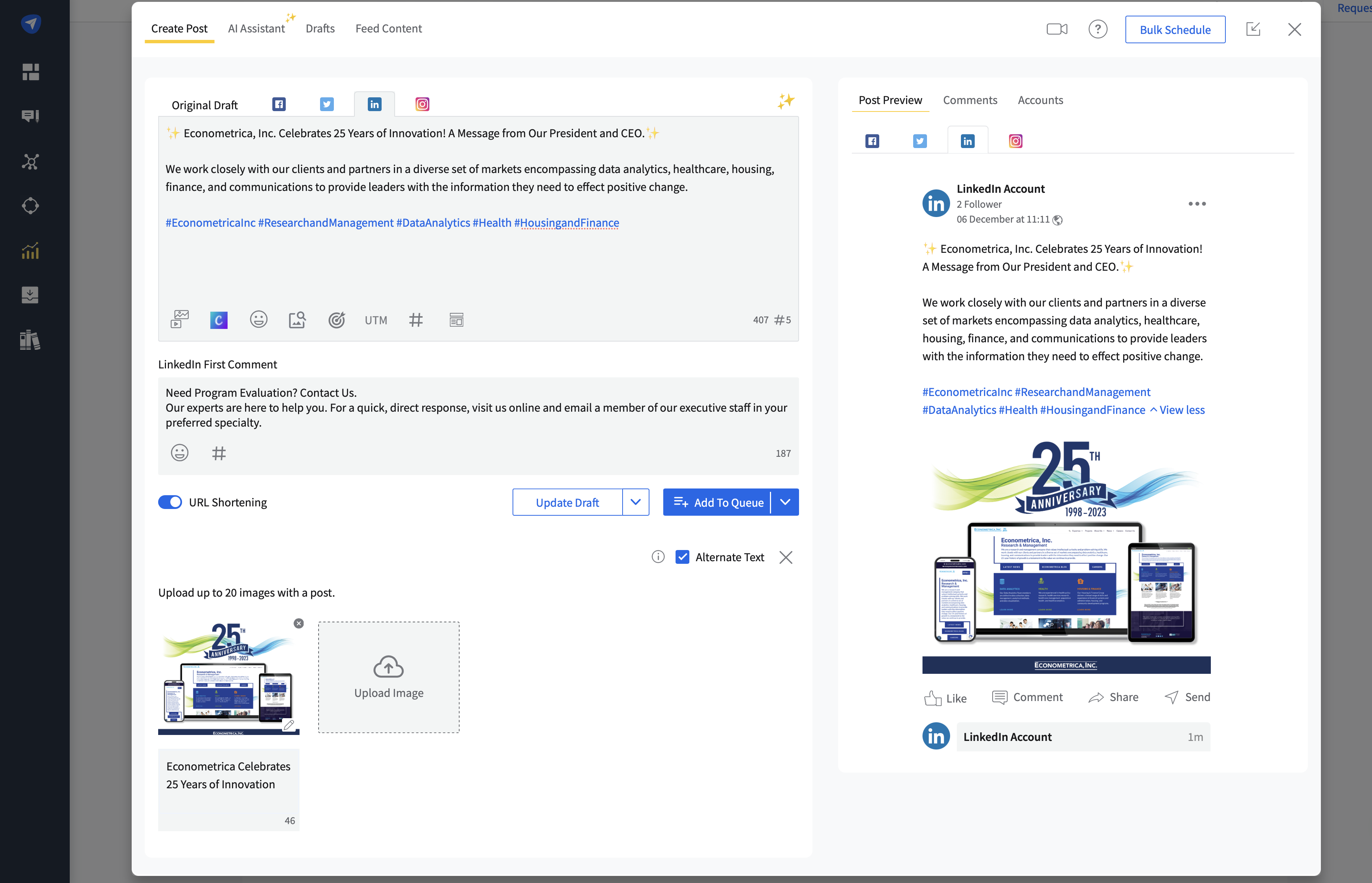Click the paper plane logo in the sidebar
The image size is (1372, 883).
pos(31,23)
